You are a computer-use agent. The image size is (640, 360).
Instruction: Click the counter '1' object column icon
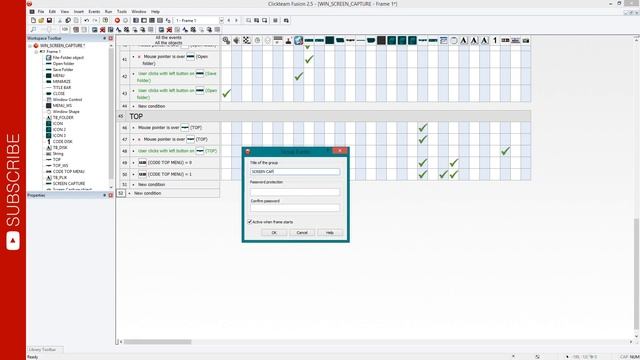[495, 40]
